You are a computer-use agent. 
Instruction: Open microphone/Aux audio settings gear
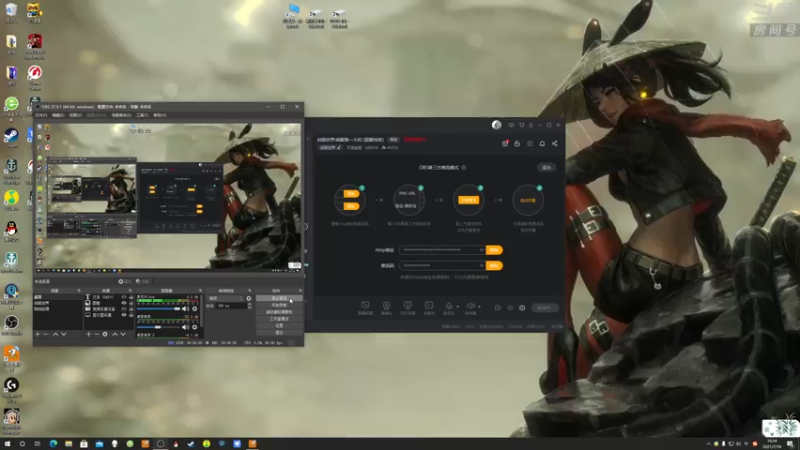click(x=194, y=309)
